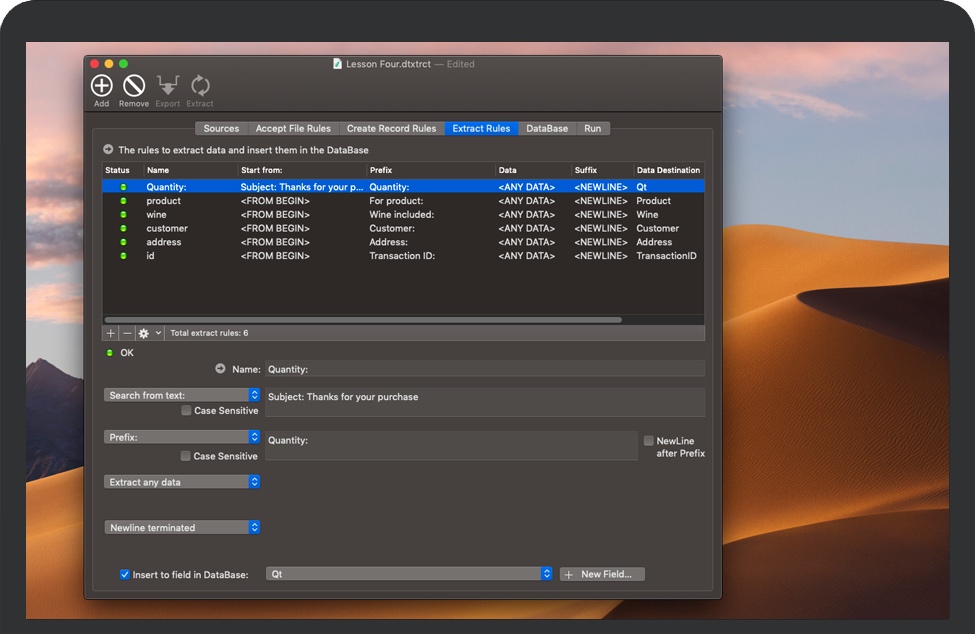Uncheck Insert to field in DataBase
975x634 pixels.
point(124,573)
